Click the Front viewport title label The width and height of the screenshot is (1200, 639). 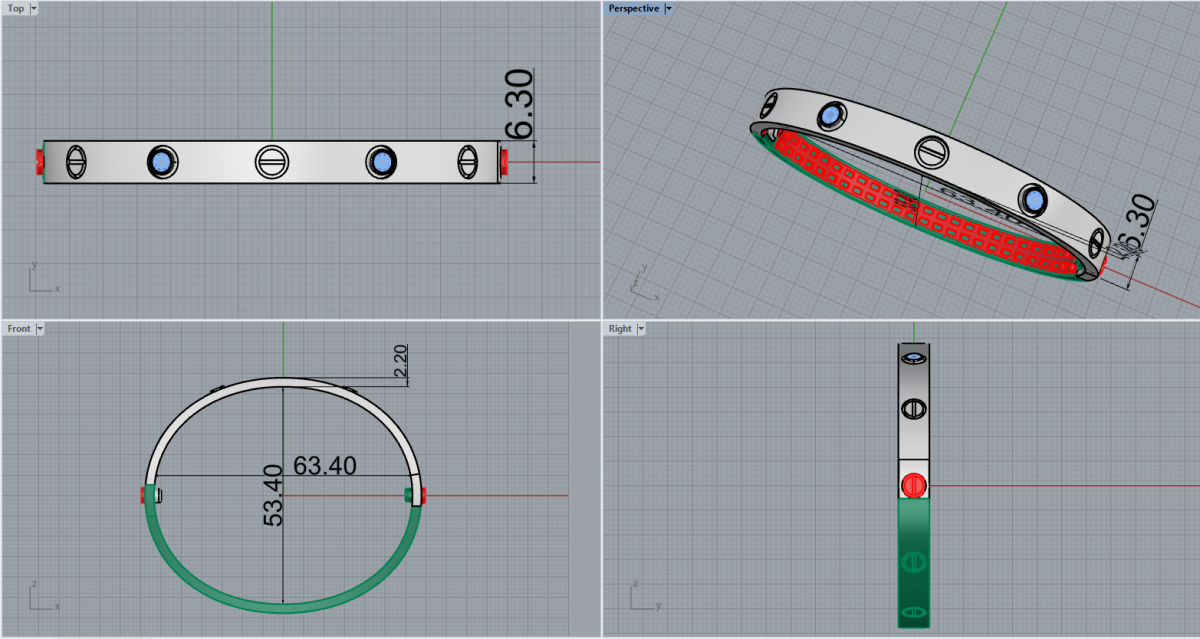(x=18, y=328)
